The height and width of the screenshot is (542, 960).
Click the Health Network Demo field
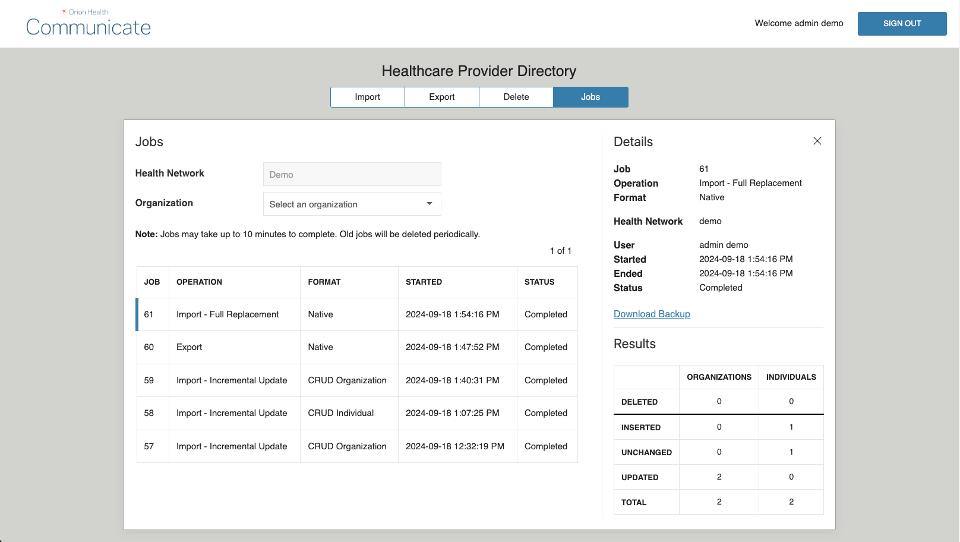tap(351, 174)
